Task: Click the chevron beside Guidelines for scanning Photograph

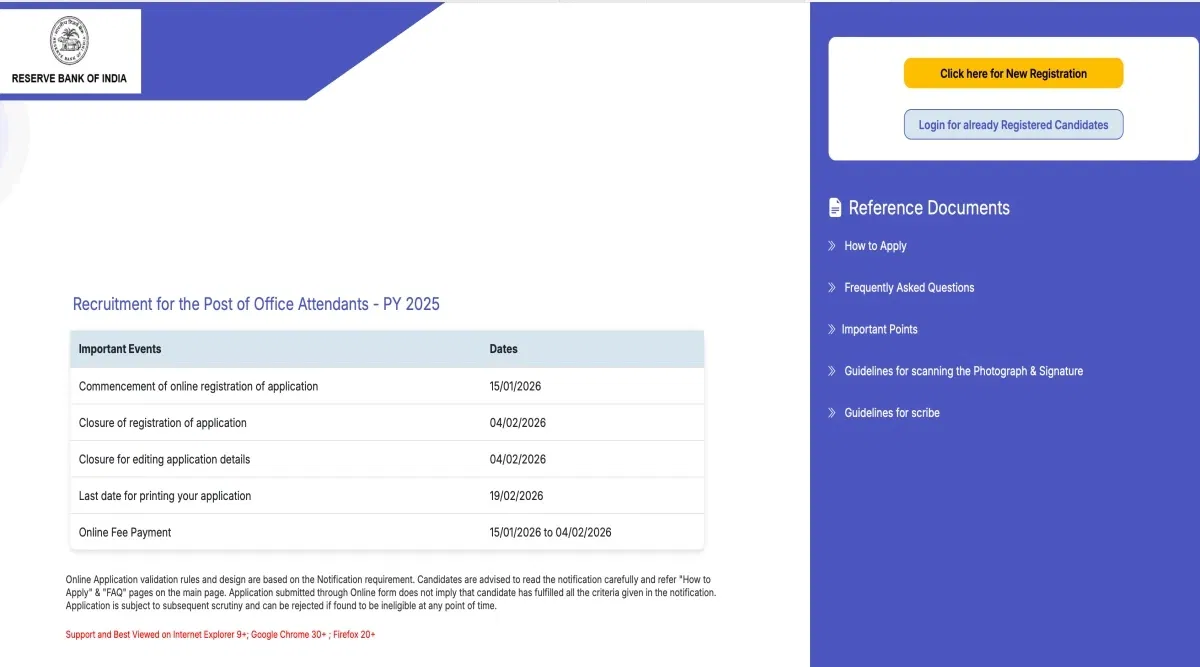Action: coord(831,370)
